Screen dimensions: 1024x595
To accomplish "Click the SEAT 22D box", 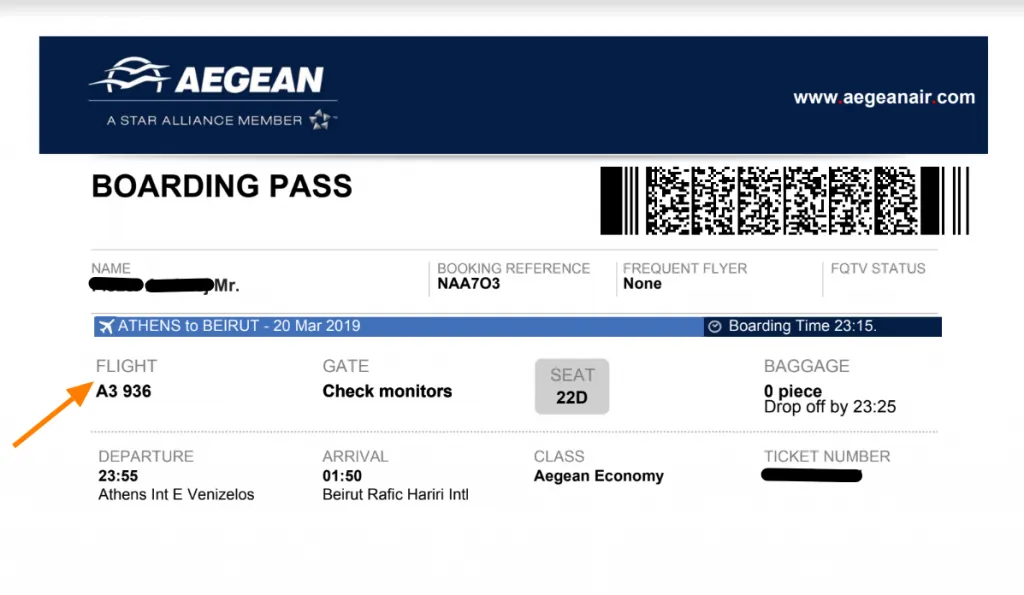I will pyautogui.click(x=572, y=386).
